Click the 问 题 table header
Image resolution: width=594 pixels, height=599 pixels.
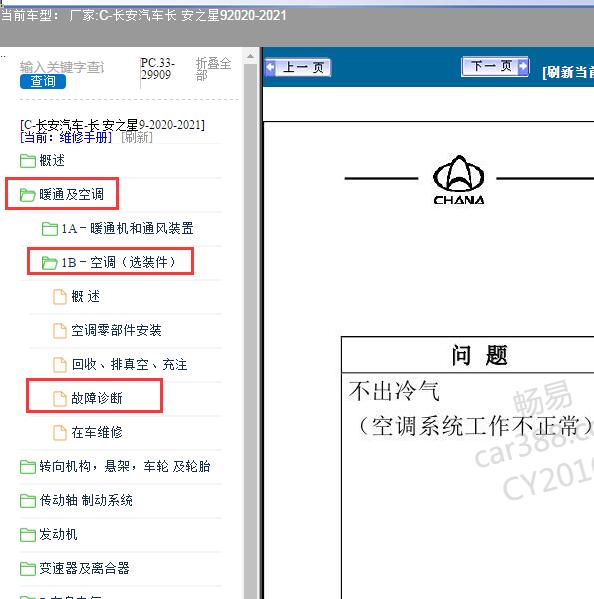click(x=479, y=355)
